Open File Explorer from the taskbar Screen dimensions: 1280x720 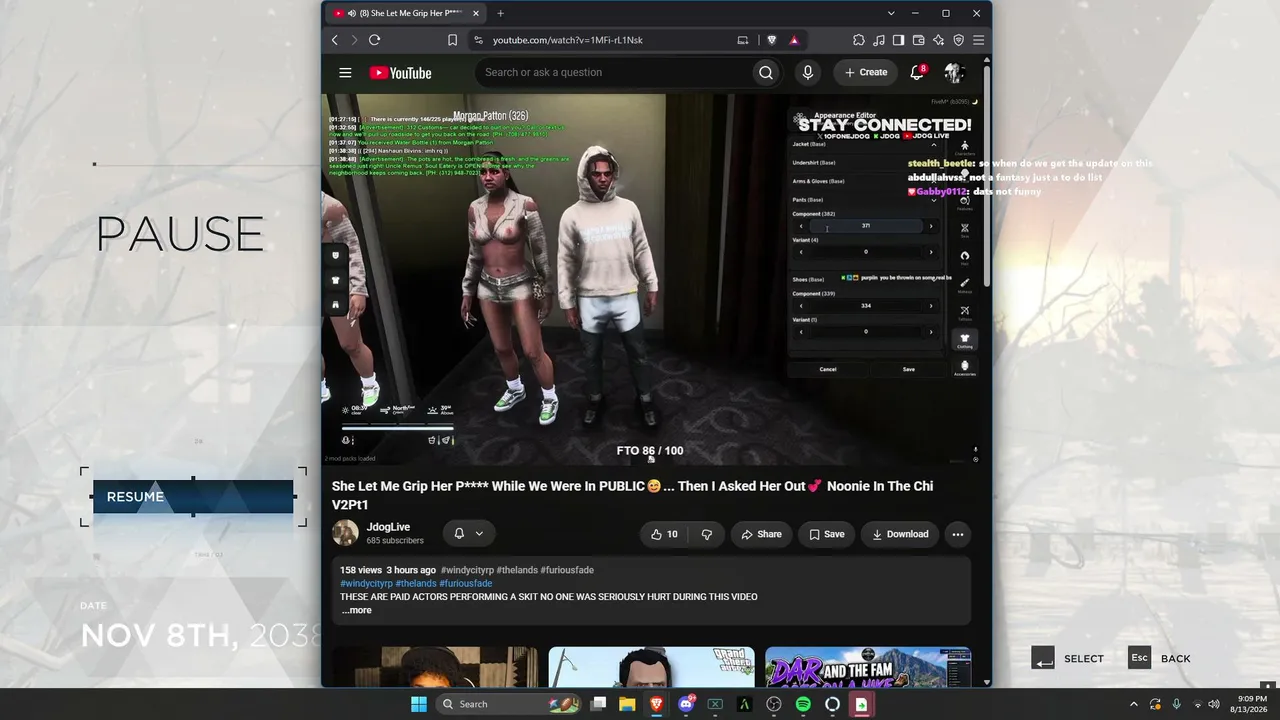point(627,704)
